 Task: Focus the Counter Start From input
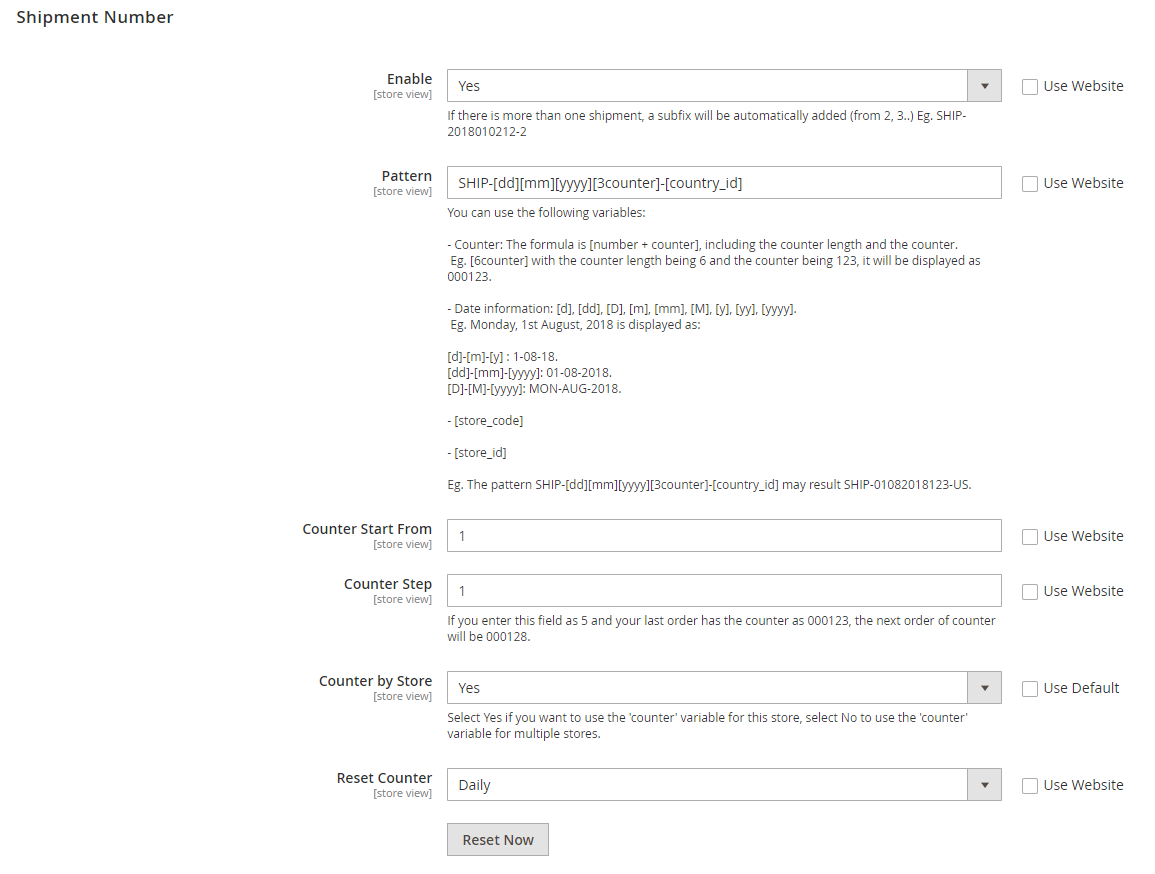coord(723,536)
